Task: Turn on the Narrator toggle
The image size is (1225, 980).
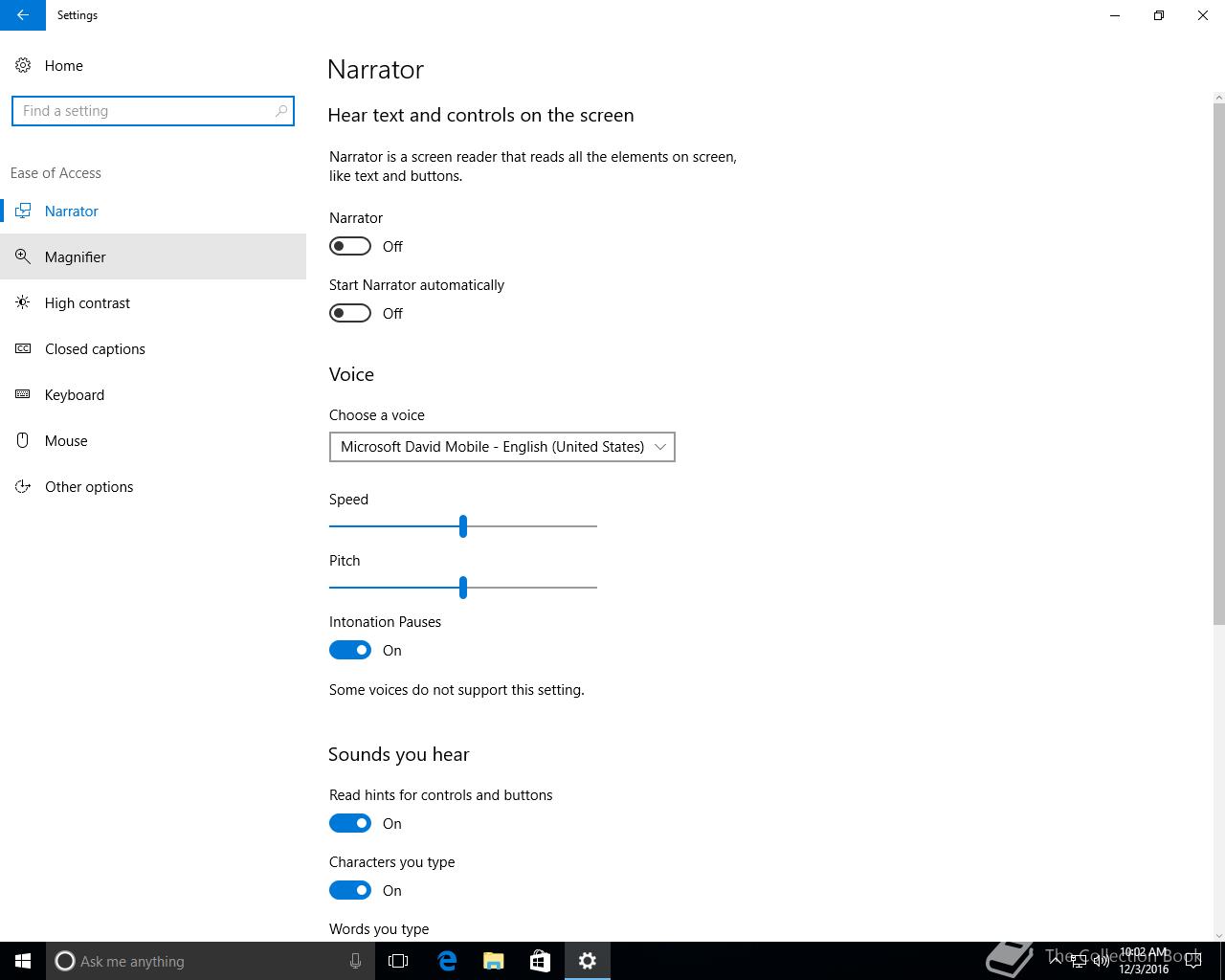Action: pyautogui.click(x=350, y=246)
